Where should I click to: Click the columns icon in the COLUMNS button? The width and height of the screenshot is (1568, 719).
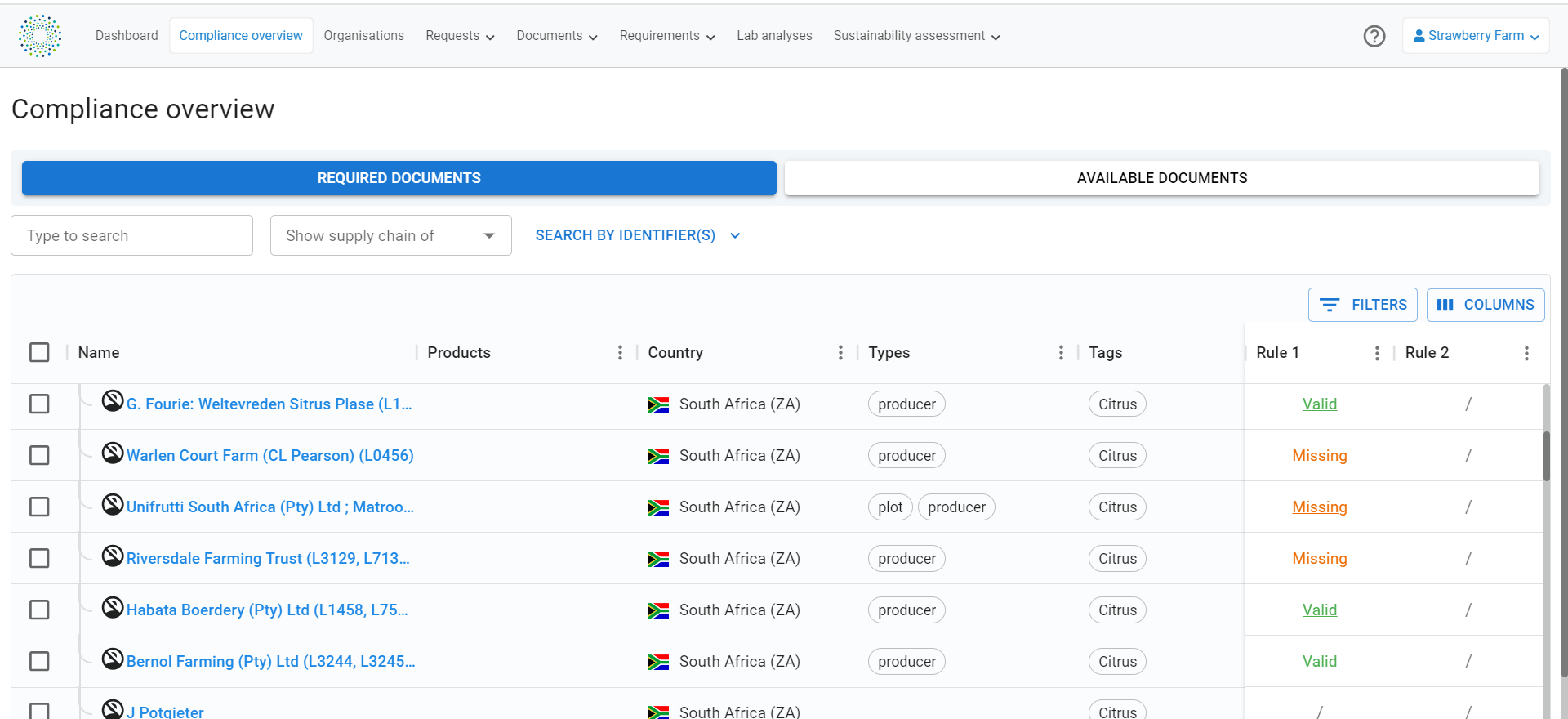[1445, 305]
